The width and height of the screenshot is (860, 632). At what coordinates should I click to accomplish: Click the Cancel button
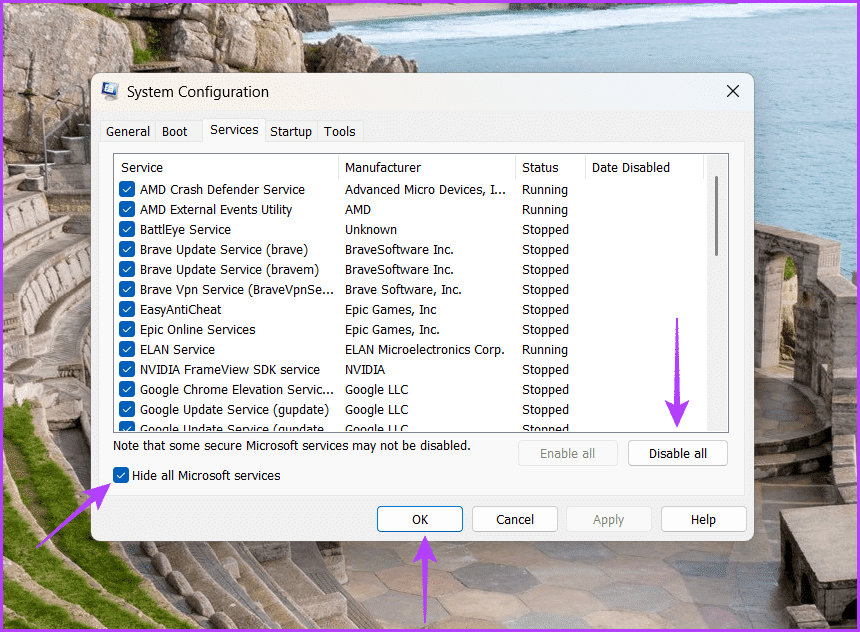coord(514,520)
